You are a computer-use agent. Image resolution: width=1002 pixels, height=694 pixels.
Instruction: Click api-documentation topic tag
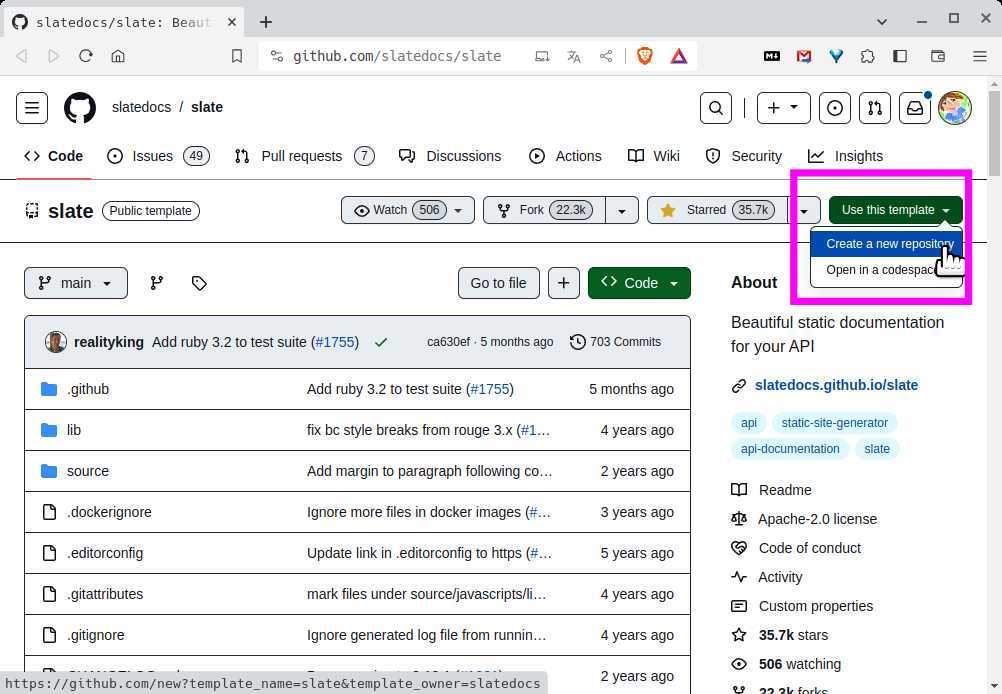[790, 449]
